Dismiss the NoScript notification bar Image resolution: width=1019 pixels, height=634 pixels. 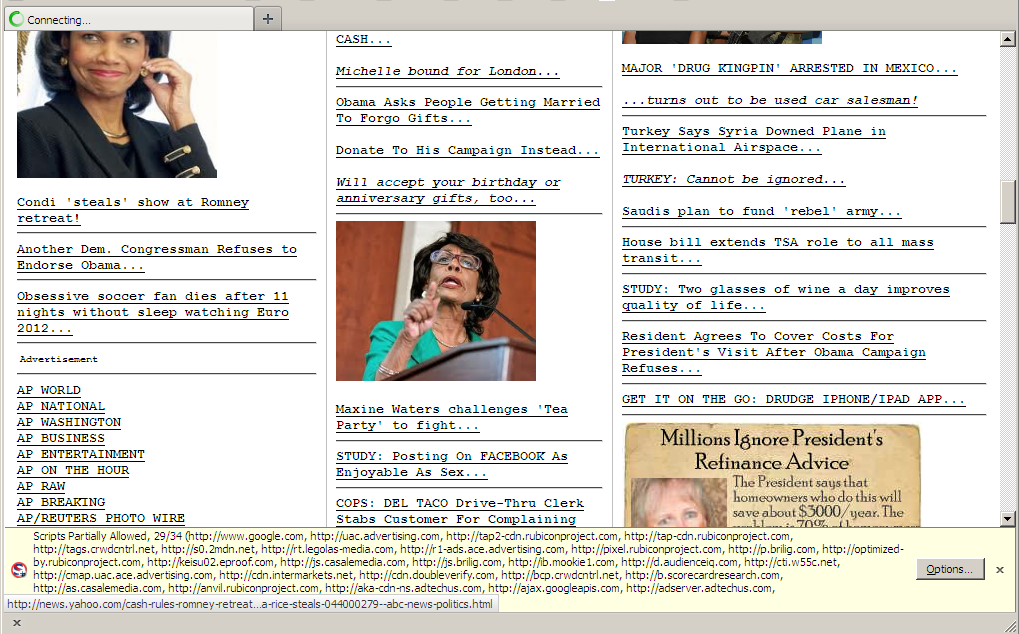1000,570
